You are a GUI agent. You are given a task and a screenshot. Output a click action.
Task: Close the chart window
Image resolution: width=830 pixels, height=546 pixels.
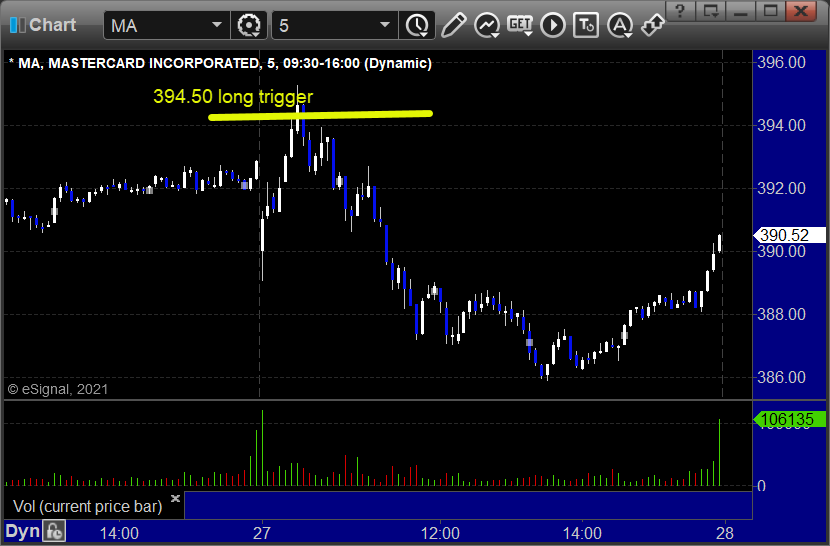pyautogui.click(x=801, y=11)
